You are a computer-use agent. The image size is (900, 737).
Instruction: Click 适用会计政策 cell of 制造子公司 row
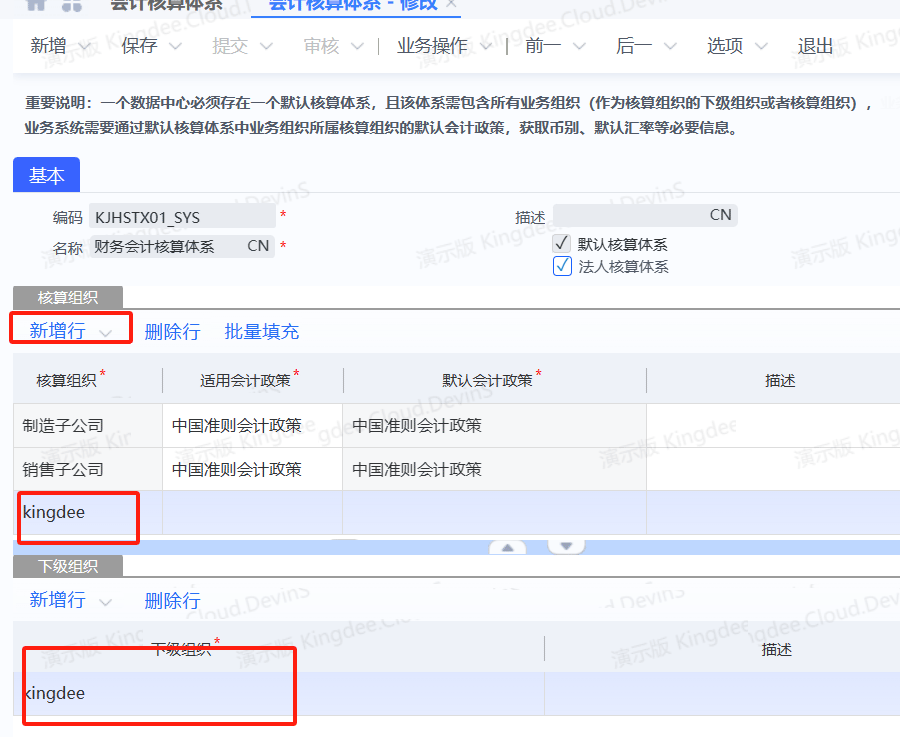pyautogui.click(x=253, y=425)
